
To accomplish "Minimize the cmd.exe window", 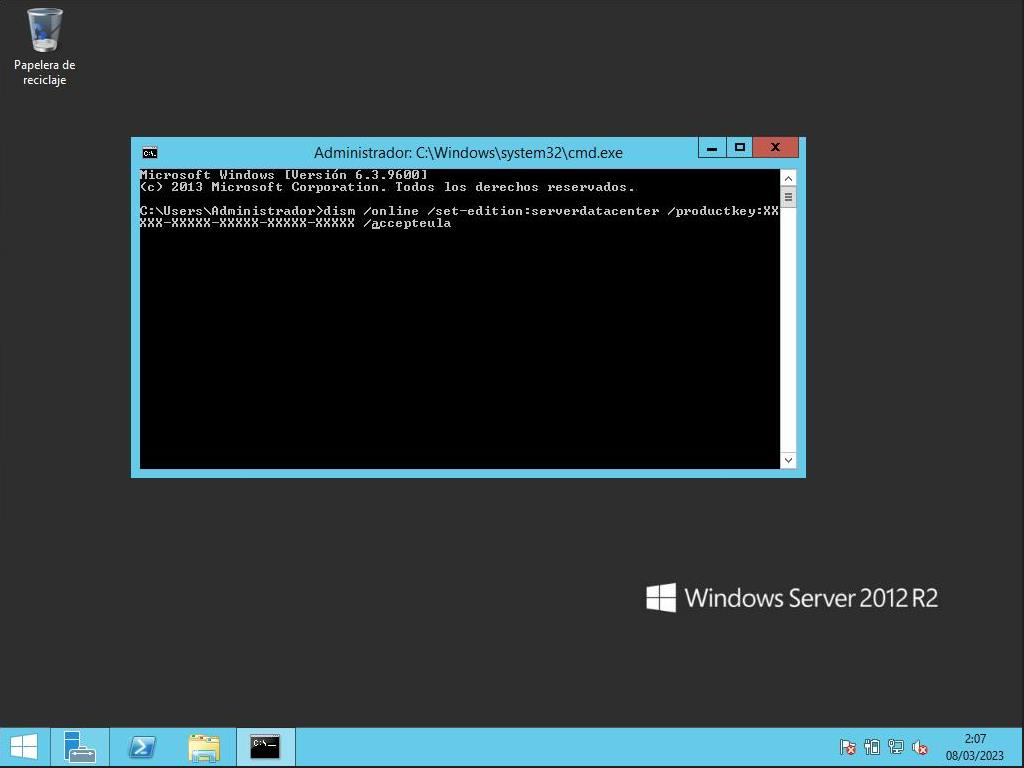I will click(x=712, y=148).
